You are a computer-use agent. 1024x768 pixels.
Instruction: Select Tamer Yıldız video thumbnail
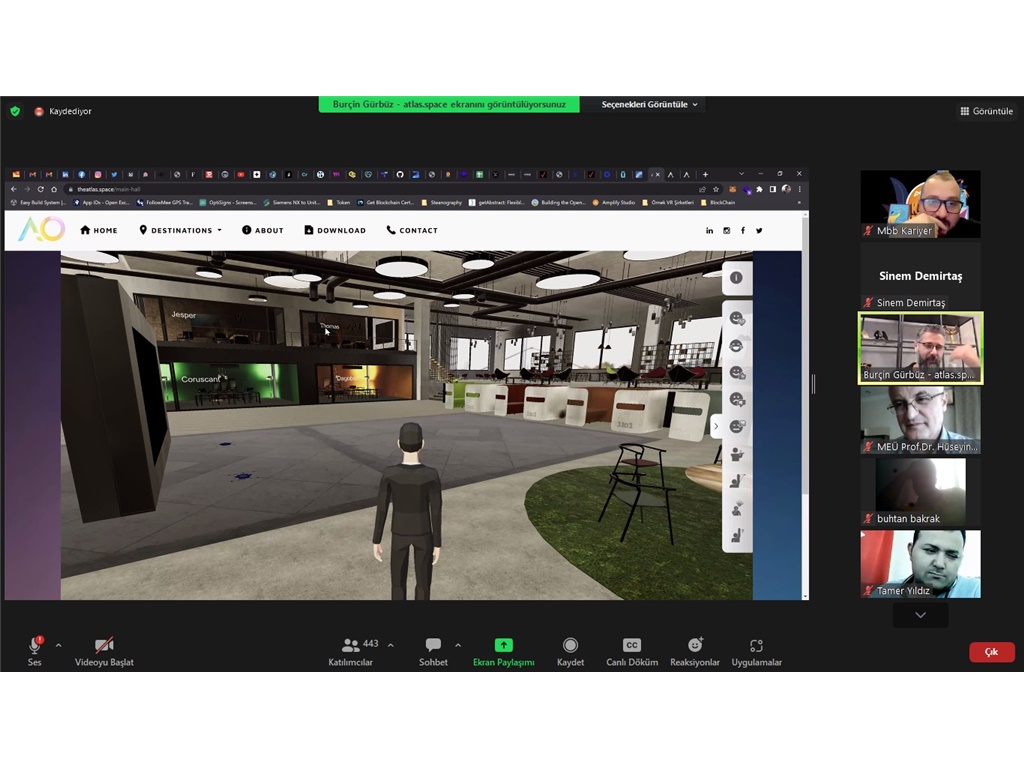click(x=920, y=564)
